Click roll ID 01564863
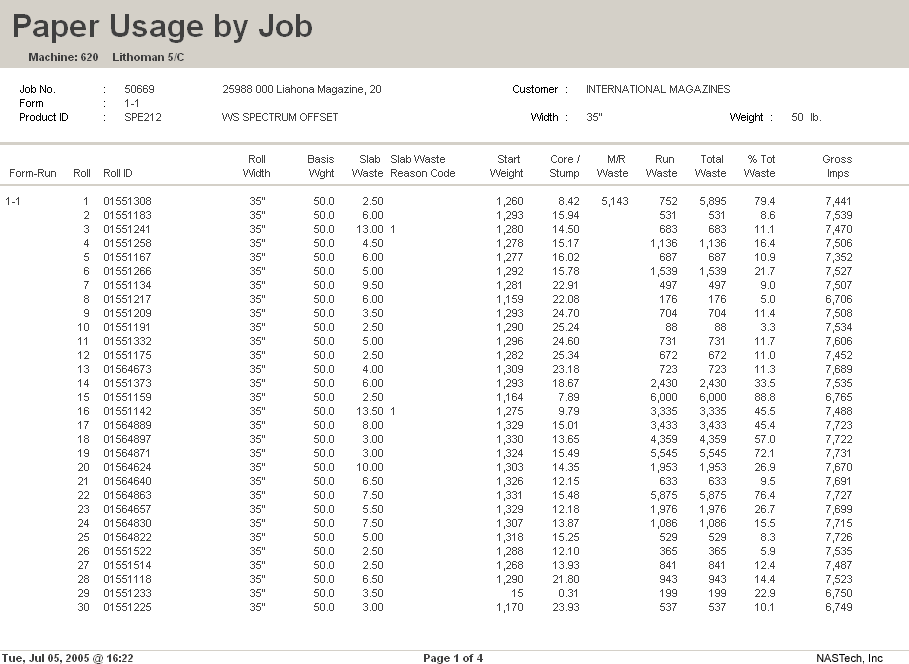 128,495
